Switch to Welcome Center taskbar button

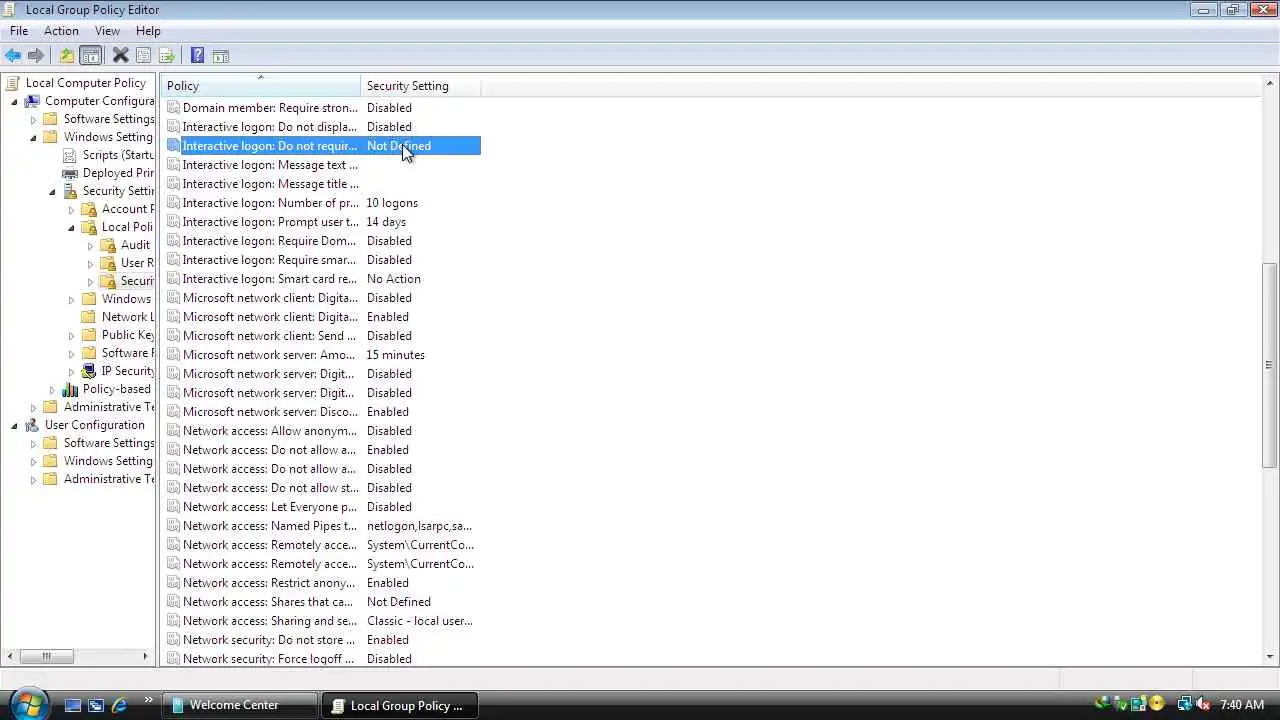(x=240, y=705)
